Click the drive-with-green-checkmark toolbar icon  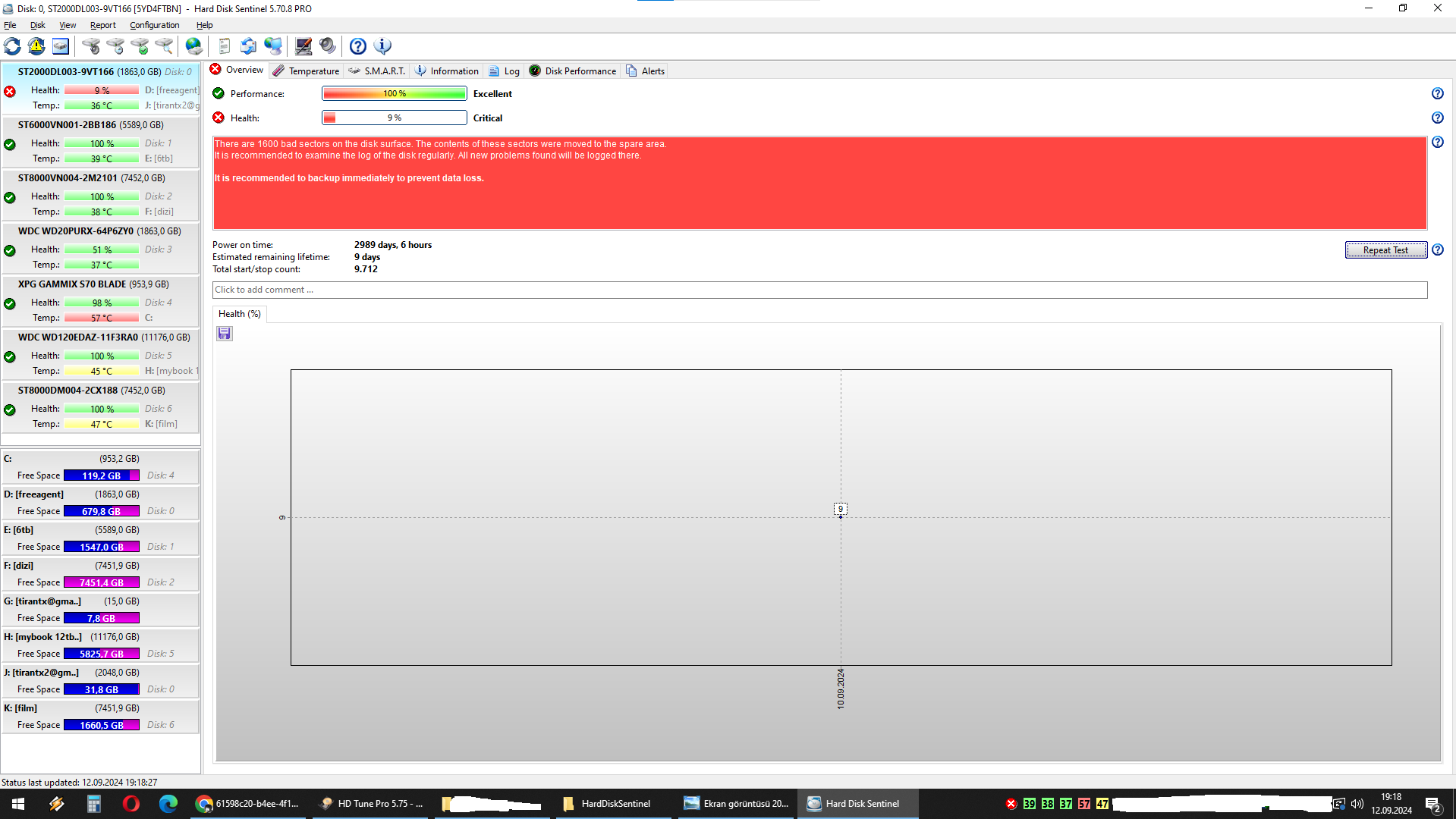pos(140,46)
